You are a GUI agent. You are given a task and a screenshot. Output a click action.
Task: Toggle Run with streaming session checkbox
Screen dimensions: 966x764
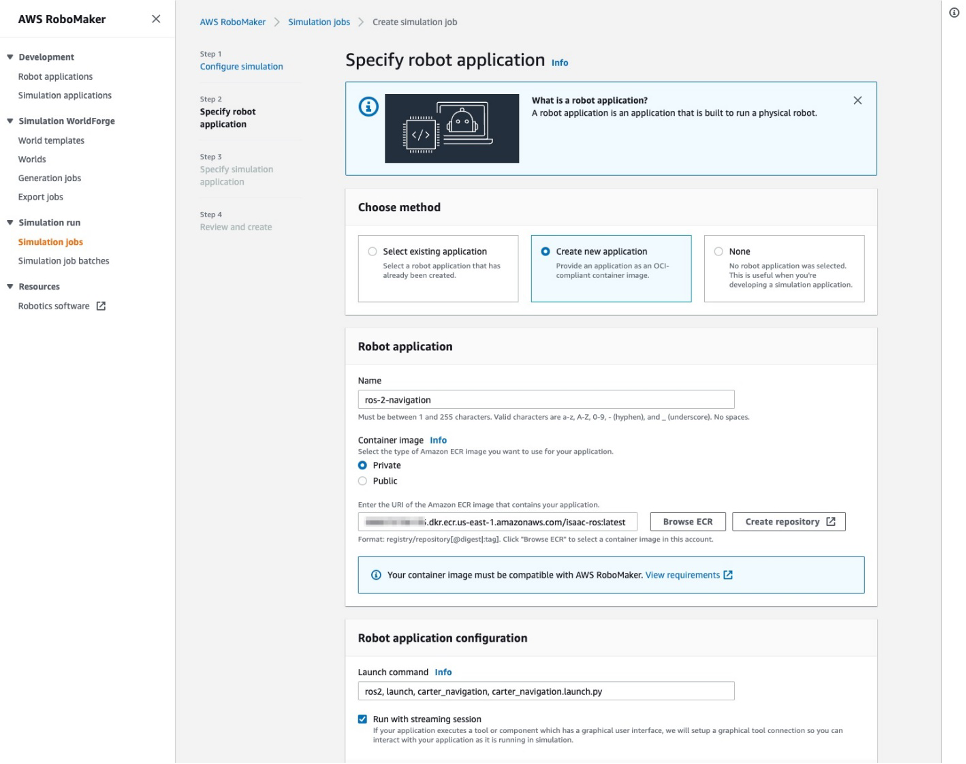(362, 719)
